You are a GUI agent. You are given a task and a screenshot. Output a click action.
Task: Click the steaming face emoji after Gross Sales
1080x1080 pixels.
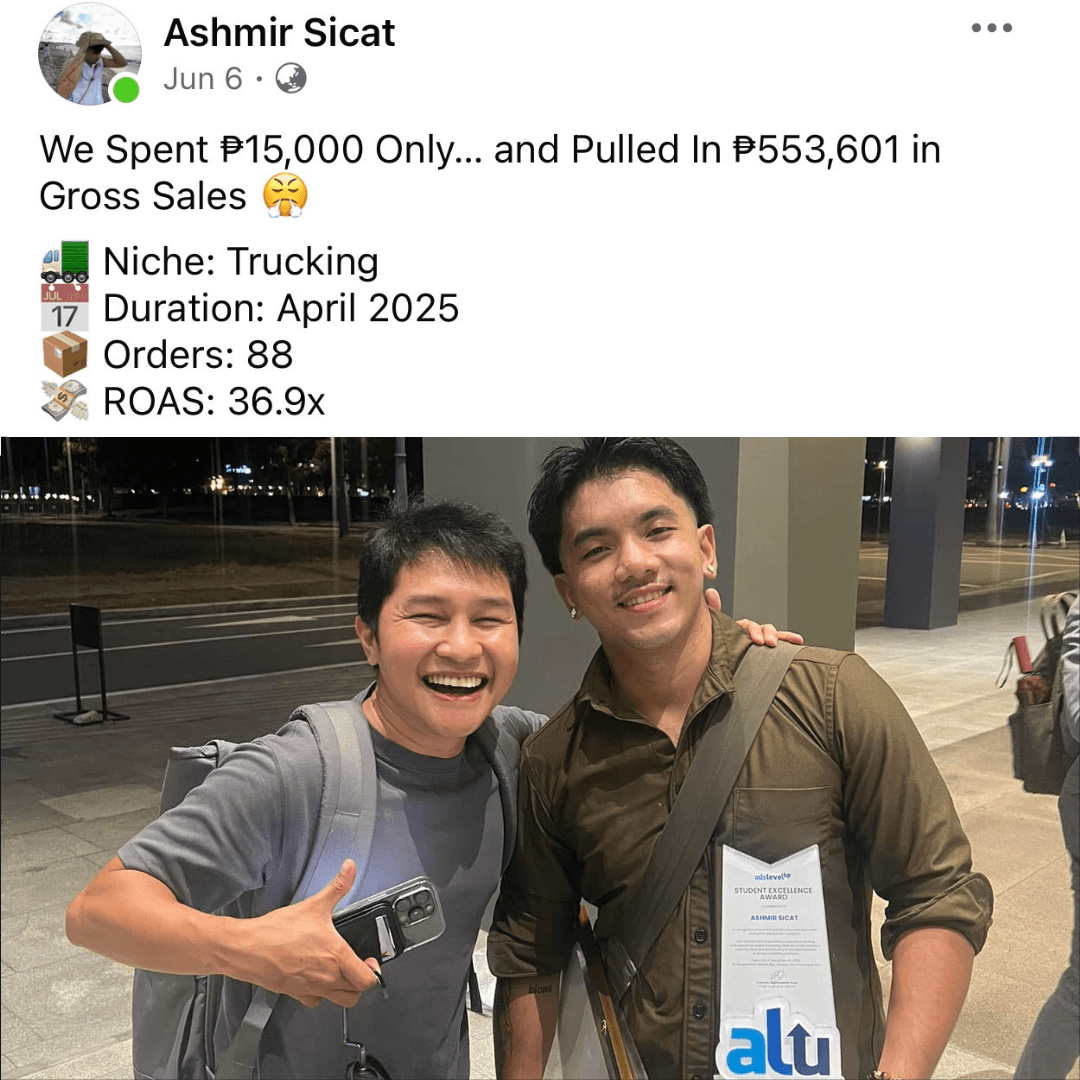[284, 196]
